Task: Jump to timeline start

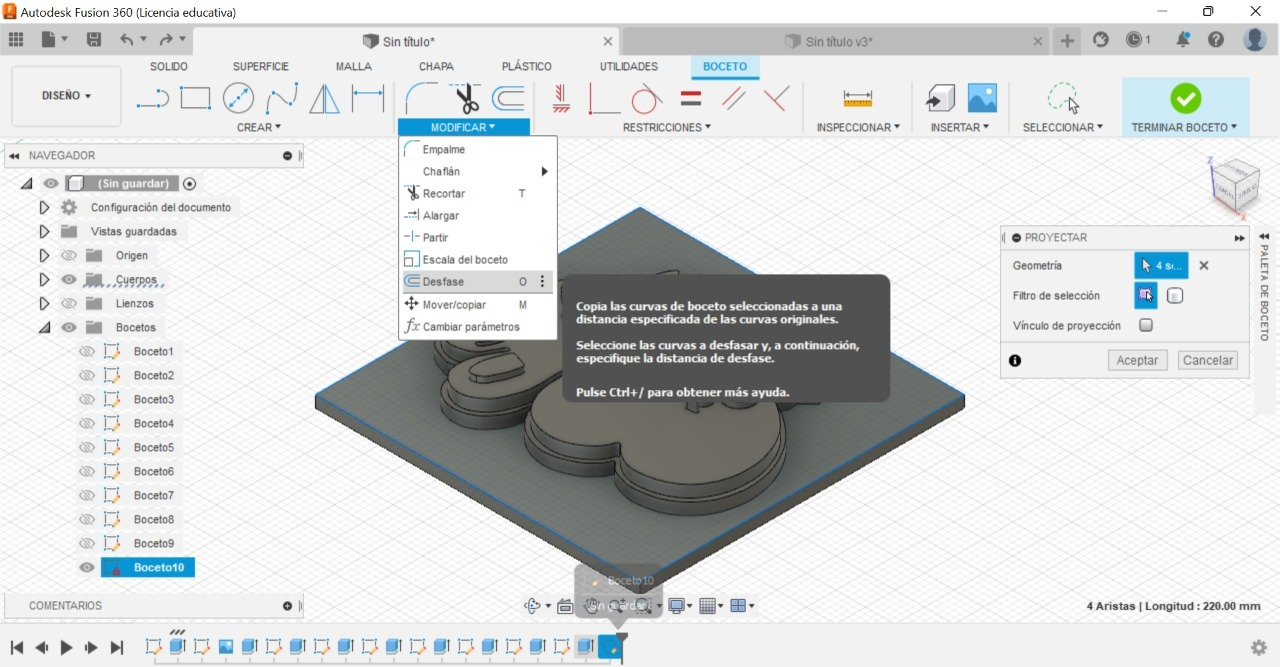Action: (x=16, y=648)
